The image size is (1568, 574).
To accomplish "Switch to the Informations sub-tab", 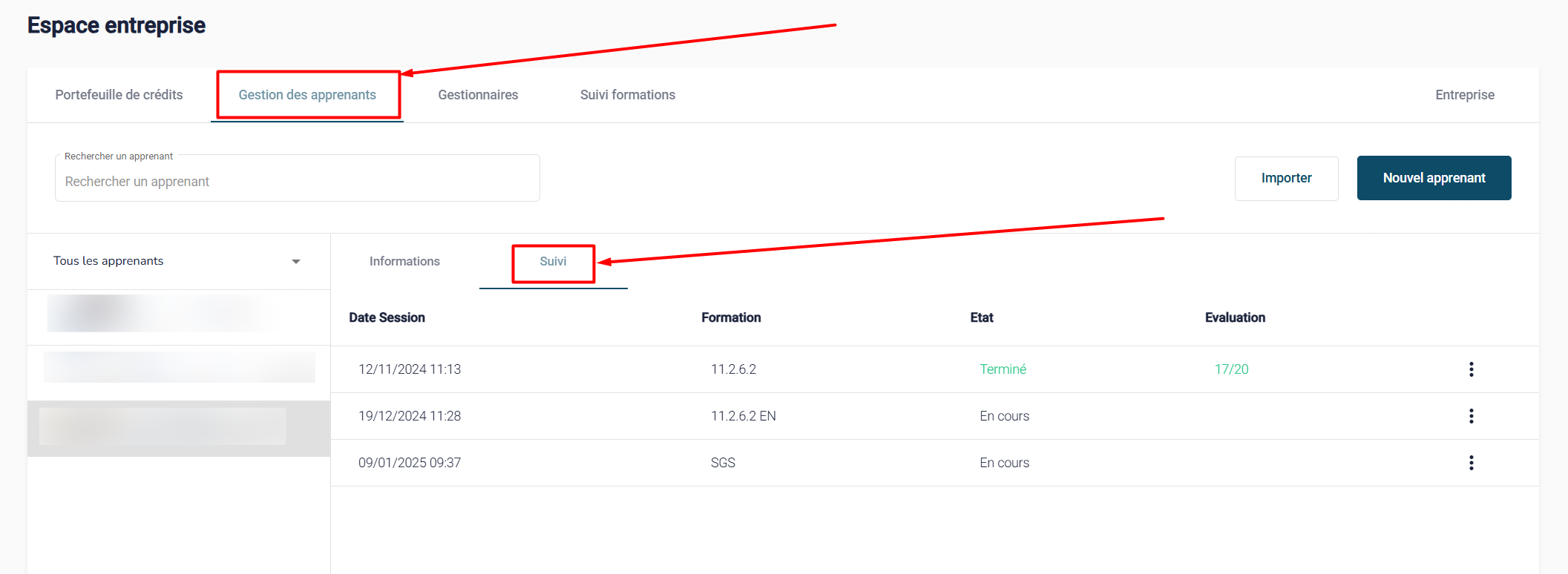I will point(404,261).
